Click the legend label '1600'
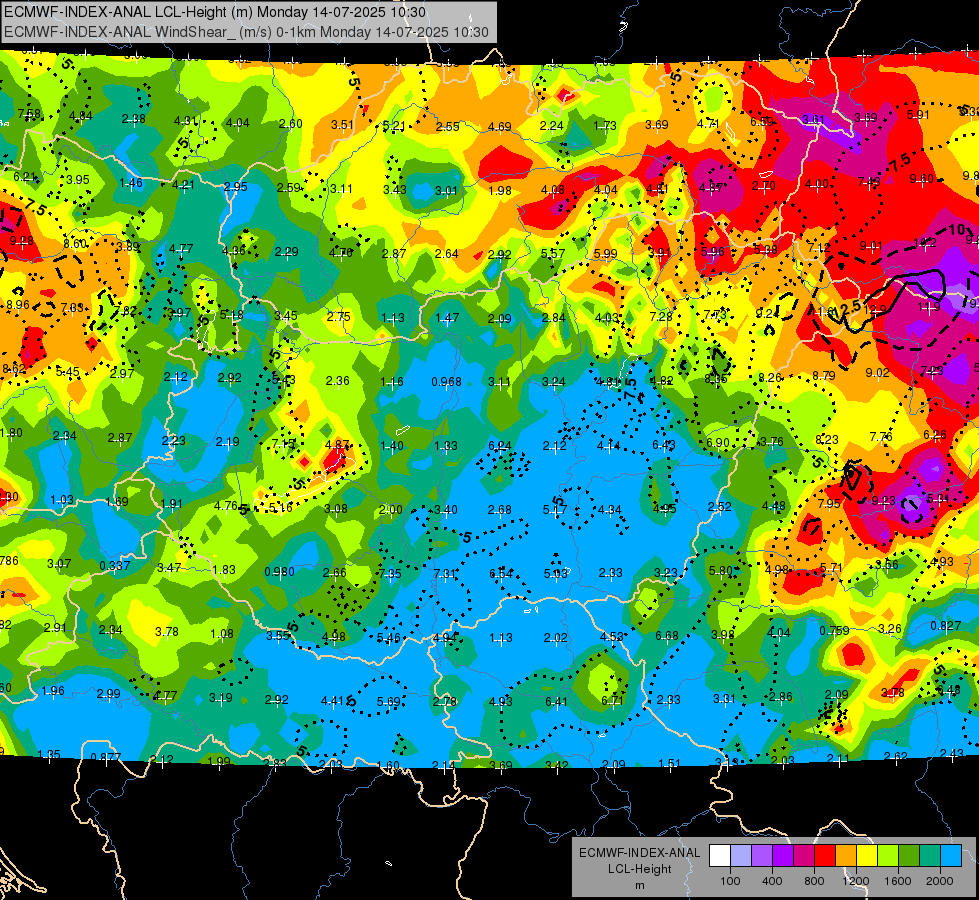The height and width of the screenshot is (900, 979). pyautogui.click(x=897, y=881)
